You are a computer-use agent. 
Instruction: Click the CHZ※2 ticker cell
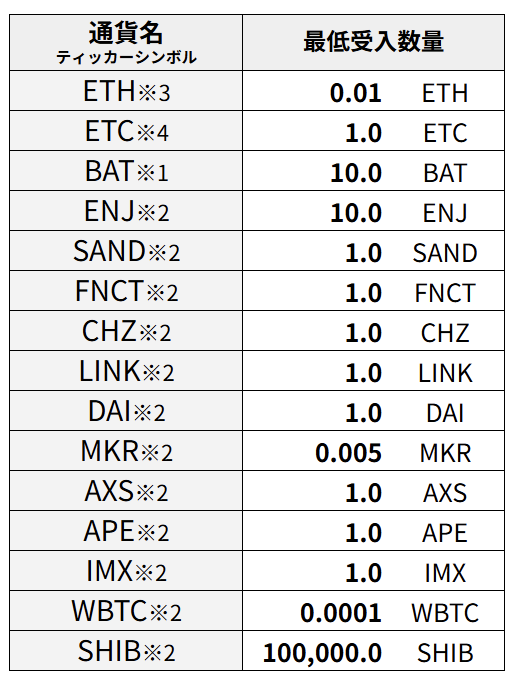click(x=126, y=331)
